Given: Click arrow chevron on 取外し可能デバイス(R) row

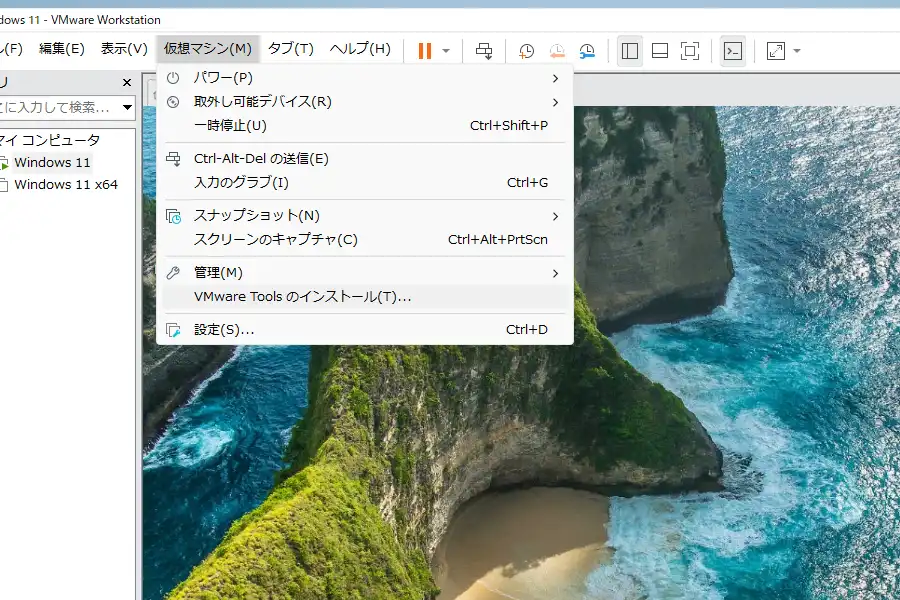Looking at the screenshot, I should point(555,102).
